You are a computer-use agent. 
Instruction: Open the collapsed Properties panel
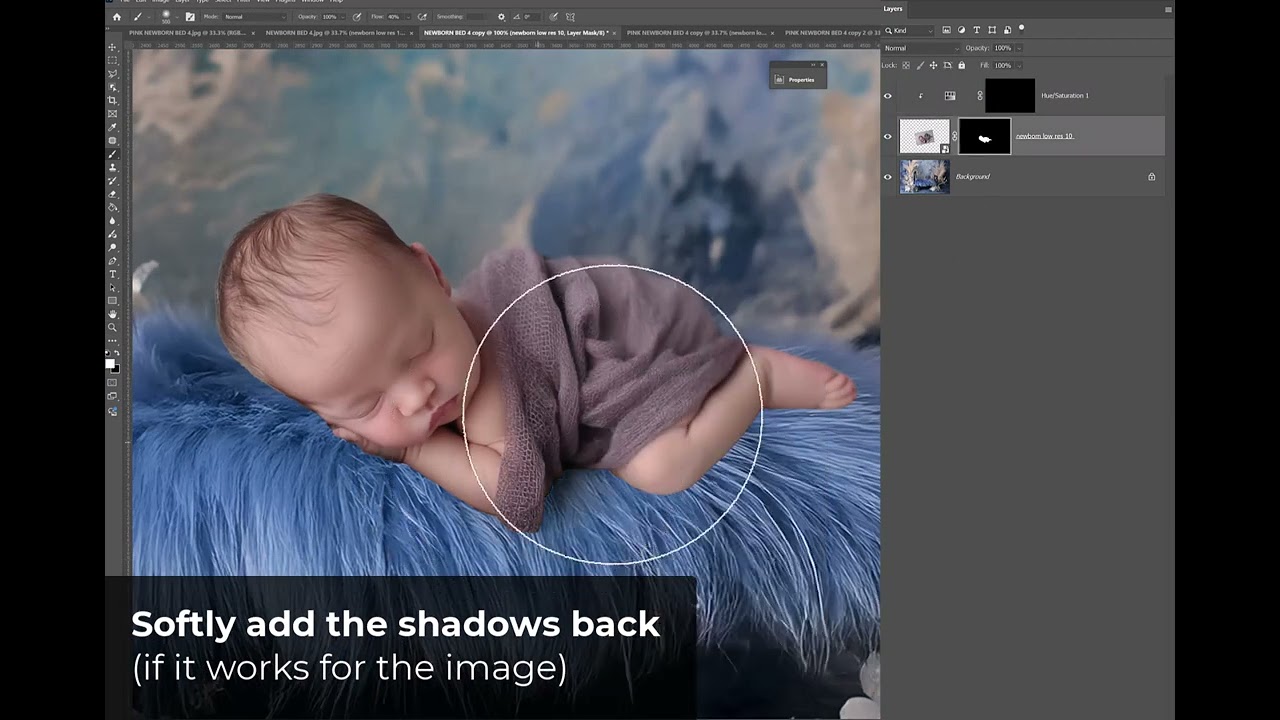click(x=797, y=79)
